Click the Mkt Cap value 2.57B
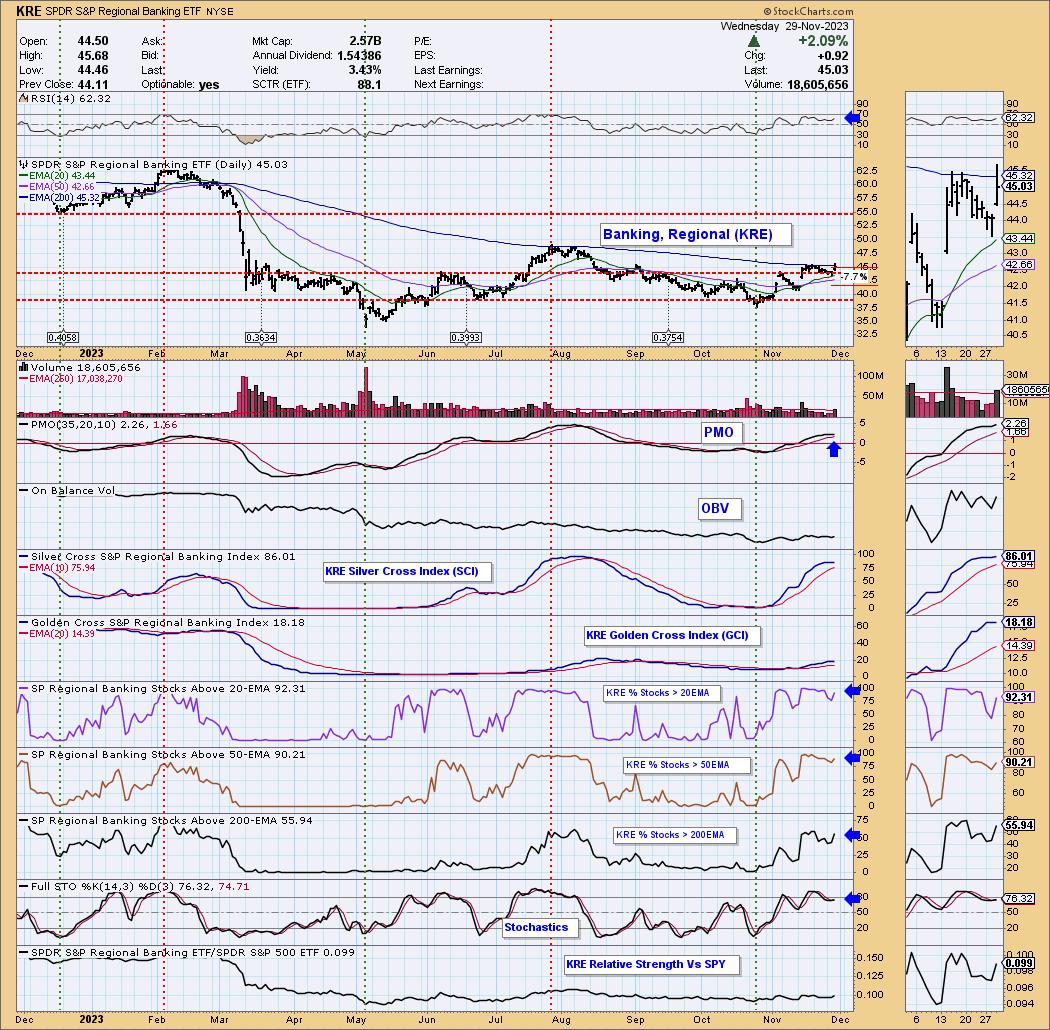1050x1030 pixels. 365,41
